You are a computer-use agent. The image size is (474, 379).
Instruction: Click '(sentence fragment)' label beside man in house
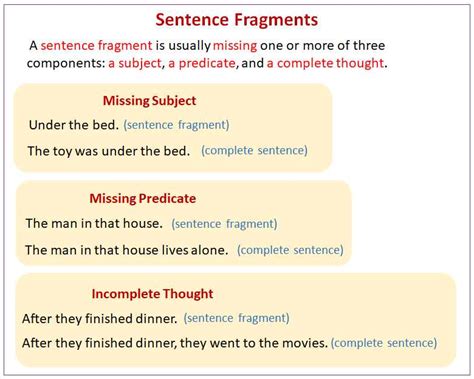224,224
